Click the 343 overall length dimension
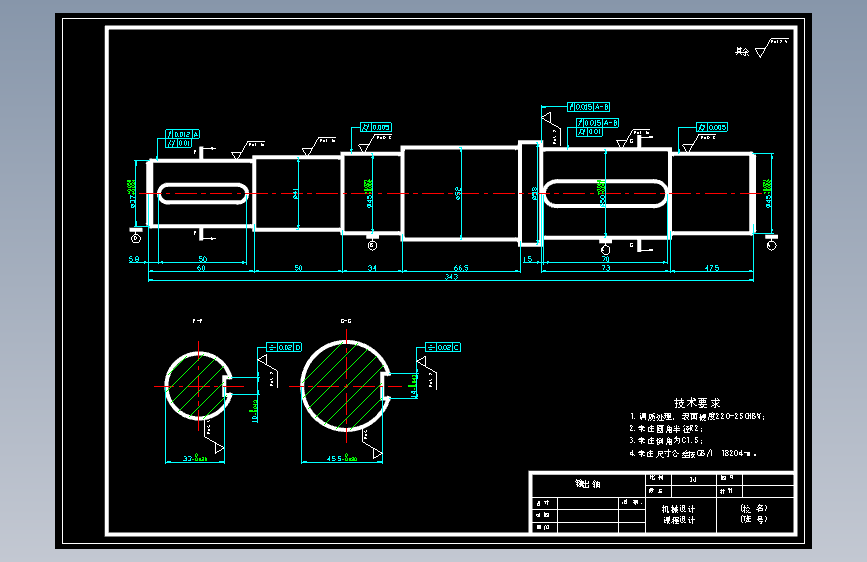This screenshot has height=562, width=867. click(x=451, y=277)
